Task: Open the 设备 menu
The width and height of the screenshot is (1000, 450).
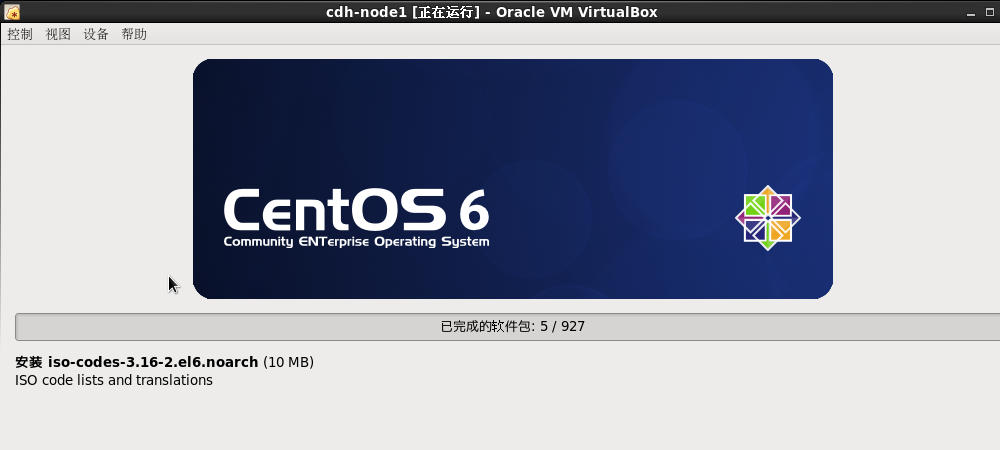Action: pyautogui.click(x=96, y=34)
